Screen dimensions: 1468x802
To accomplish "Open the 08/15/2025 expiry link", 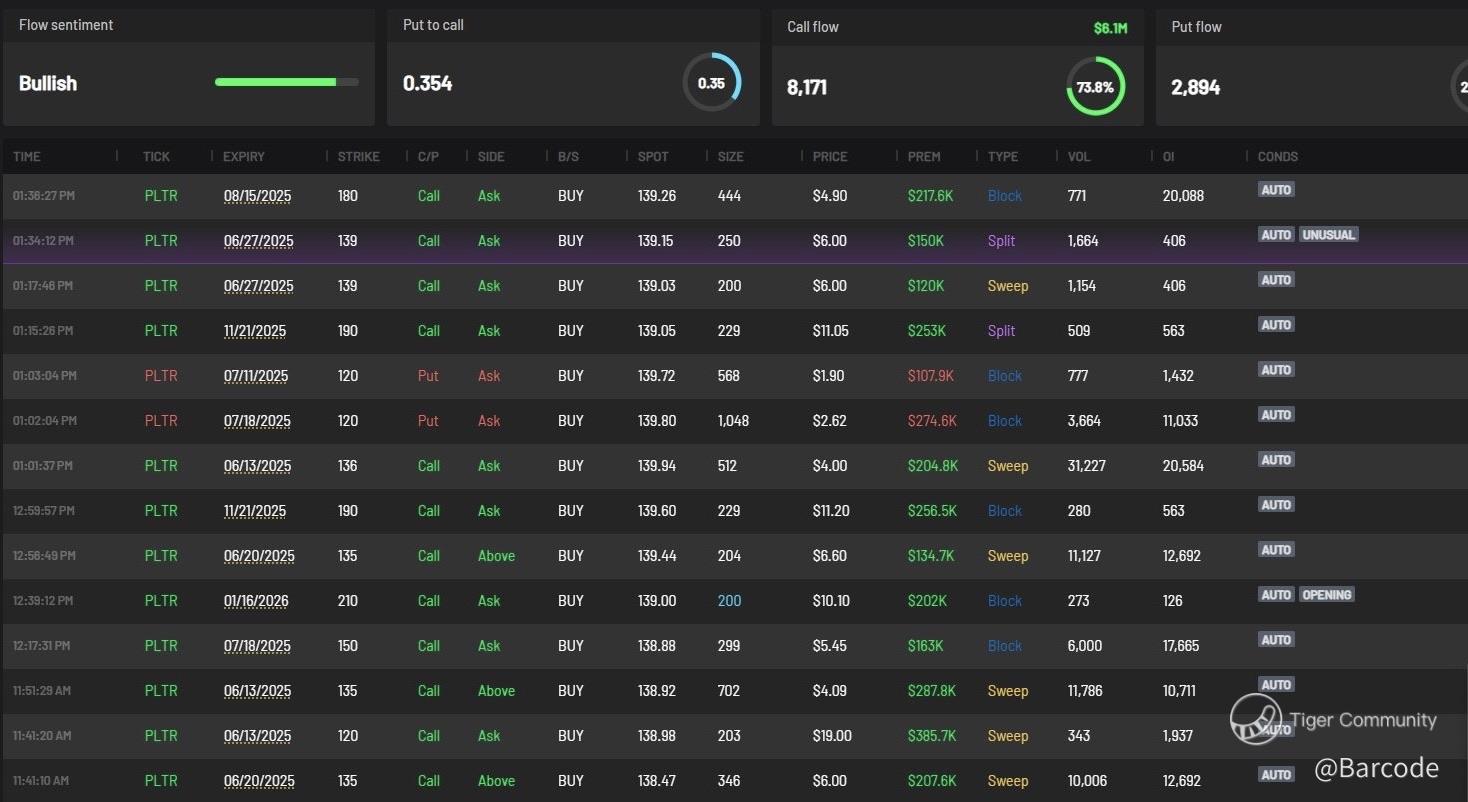I will (258, 196).
